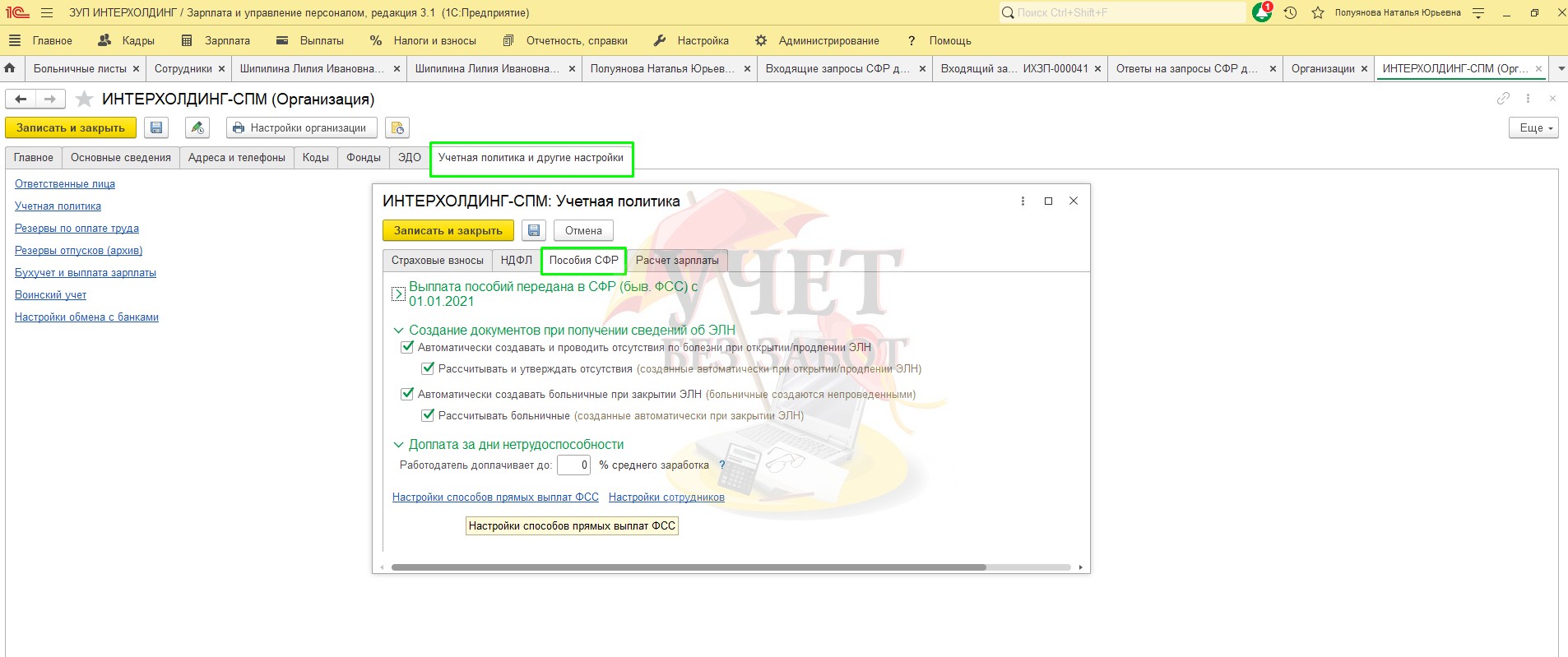
Task: Copy the link to this organization form
Action: pos(1503,99)
